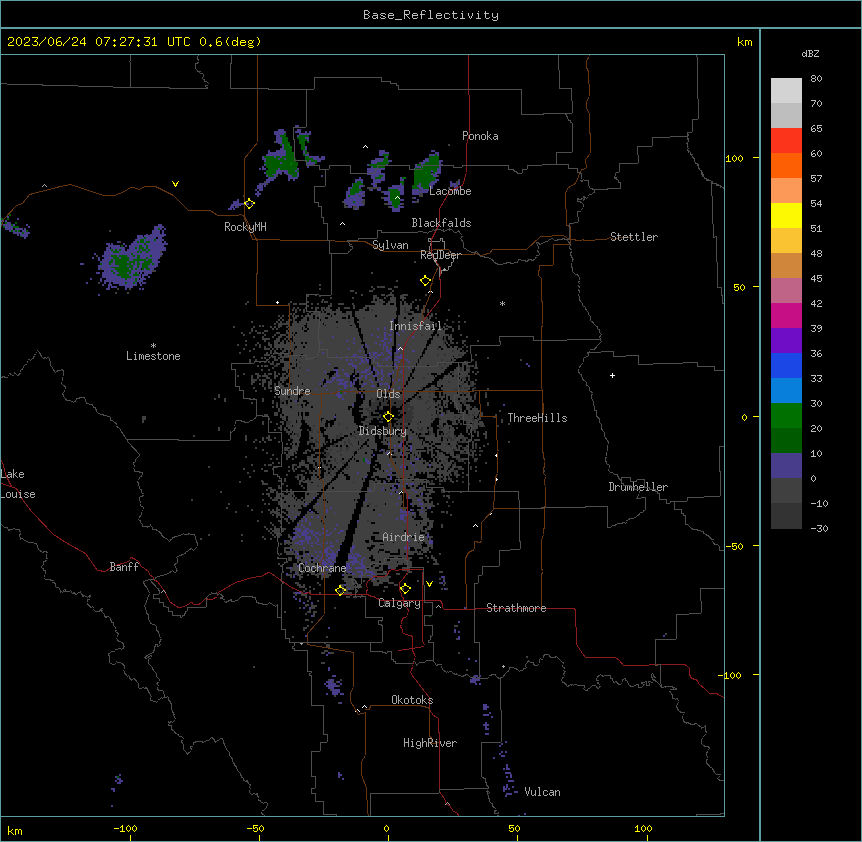Click the Calgary label
This screenshot has width=862, height=842.
coord(399,603)
